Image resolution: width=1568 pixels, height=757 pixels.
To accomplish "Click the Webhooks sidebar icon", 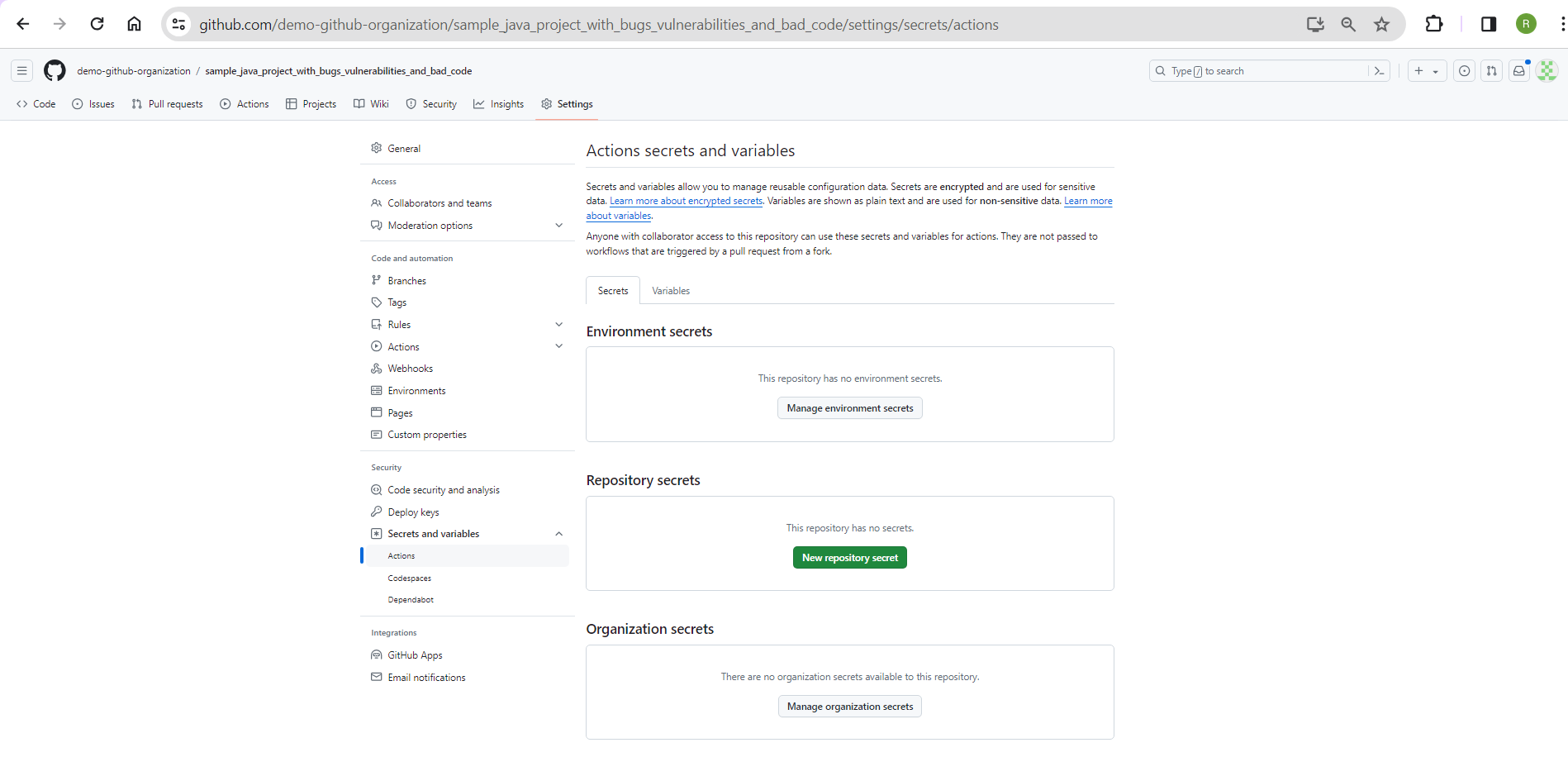I will tap(377, 368).
